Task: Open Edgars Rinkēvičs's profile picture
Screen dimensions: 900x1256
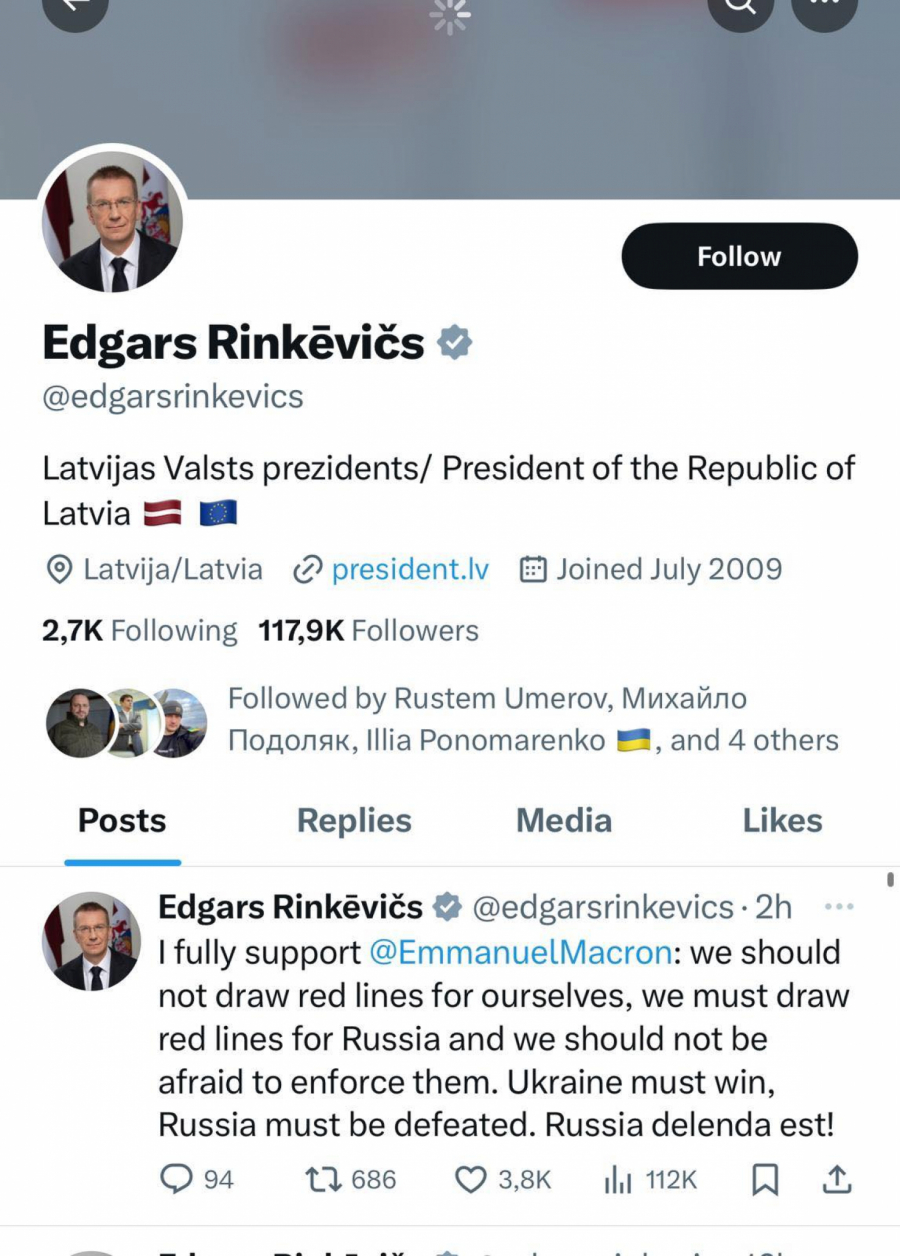Action: [112, 220]
